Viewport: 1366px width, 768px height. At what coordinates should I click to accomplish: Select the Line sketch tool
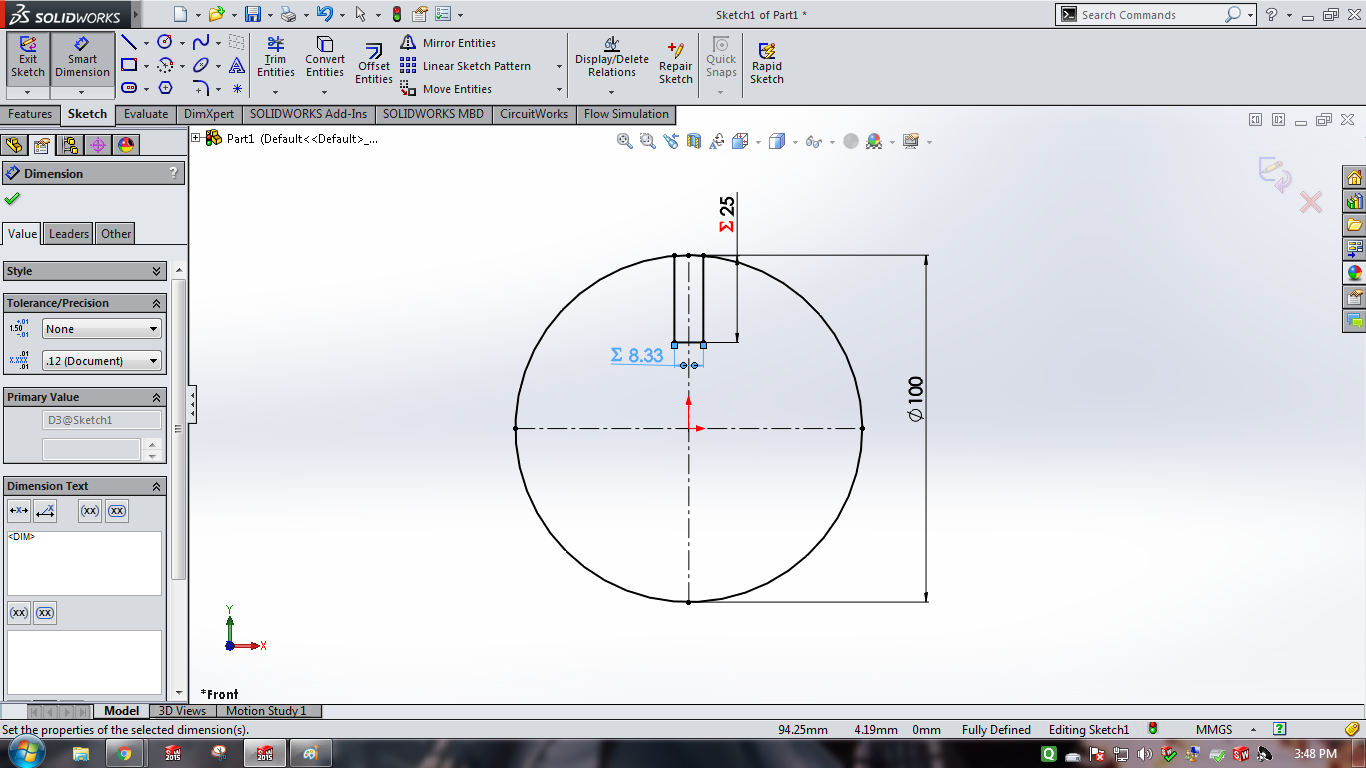click(x=129, y=42)
